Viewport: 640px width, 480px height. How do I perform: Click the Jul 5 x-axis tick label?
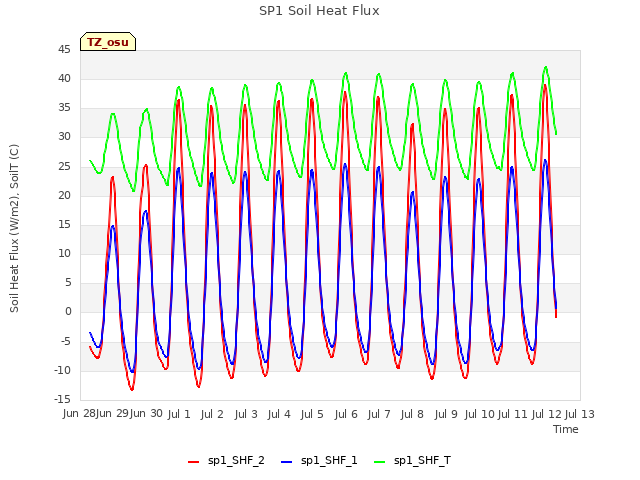312,414
